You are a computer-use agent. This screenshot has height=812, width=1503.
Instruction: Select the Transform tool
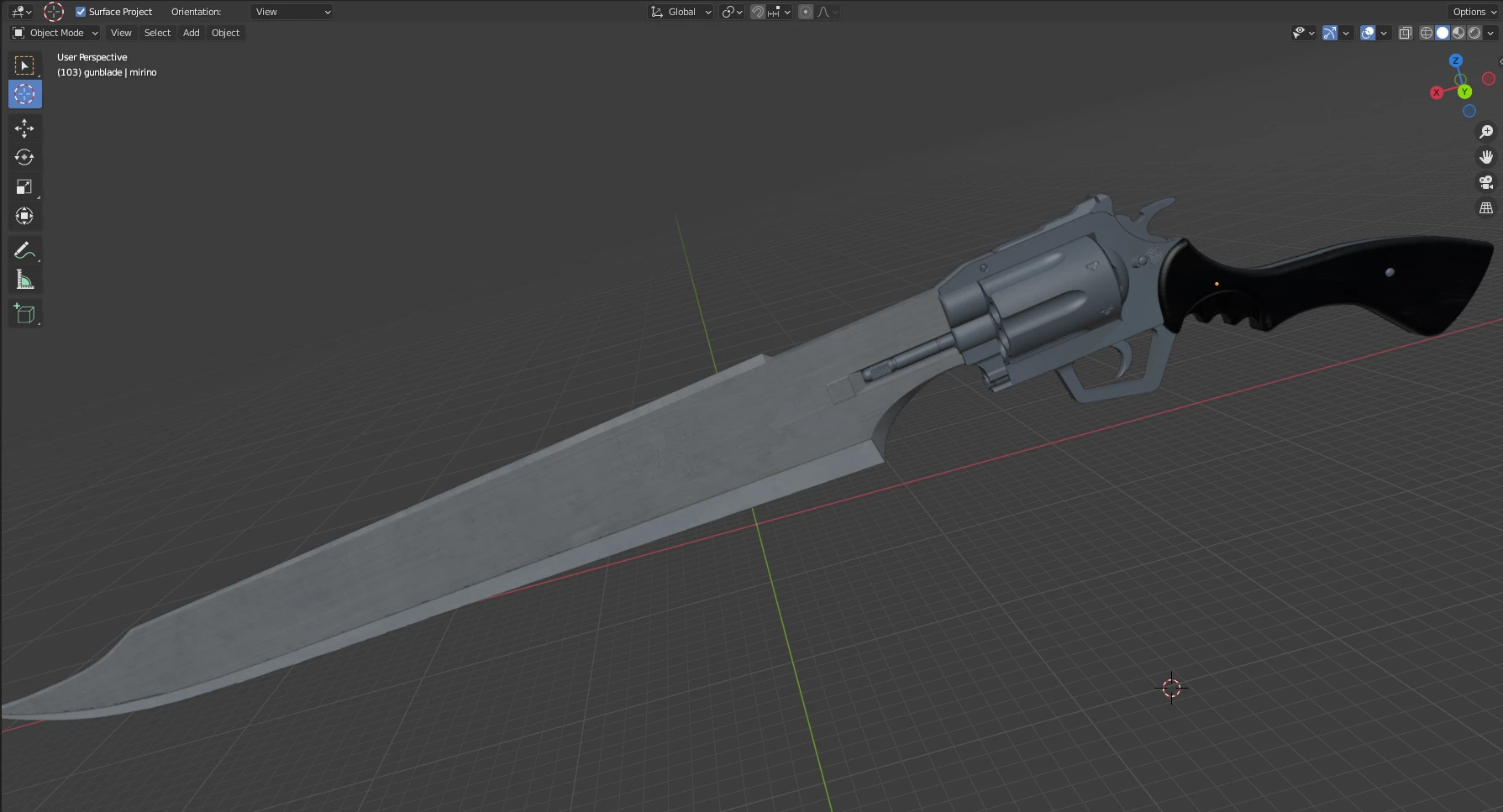24,216
